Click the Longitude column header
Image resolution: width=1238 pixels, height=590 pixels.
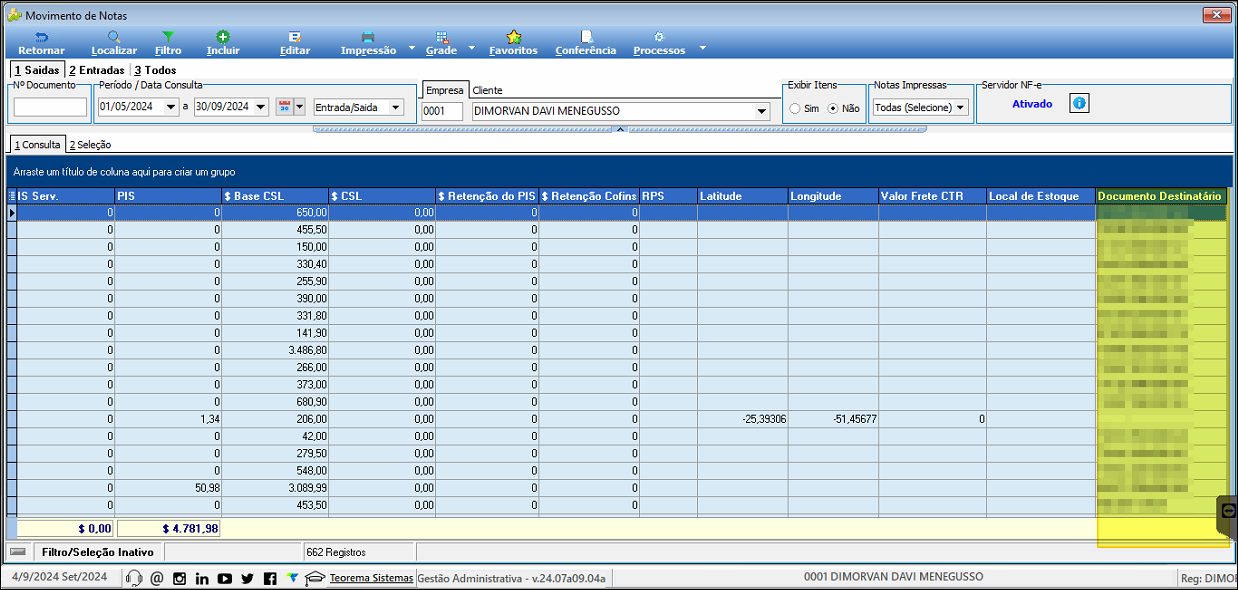(x=833, y=196)
